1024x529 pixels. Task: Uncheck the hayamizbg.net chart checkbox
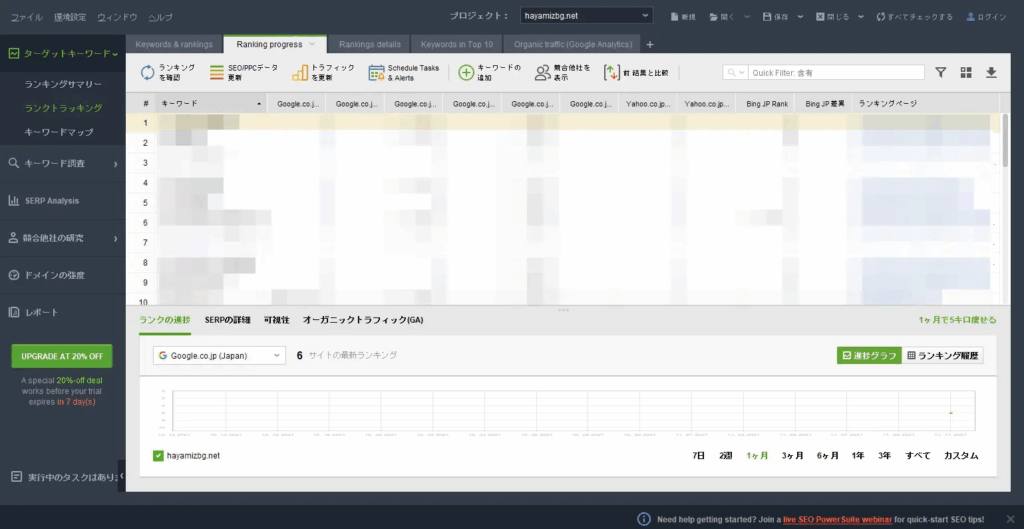pos(158,456)
